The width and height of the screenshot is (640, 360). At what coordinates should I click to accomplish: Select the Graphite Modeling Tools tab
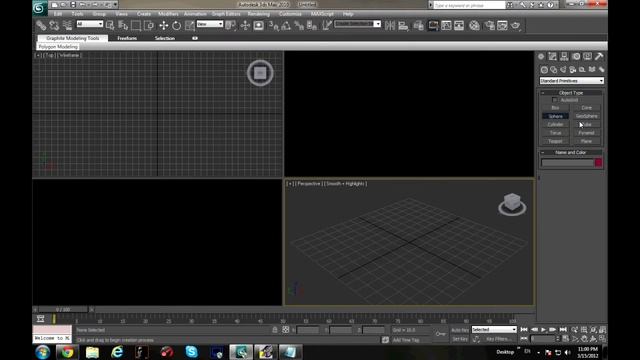click(73, 38)
